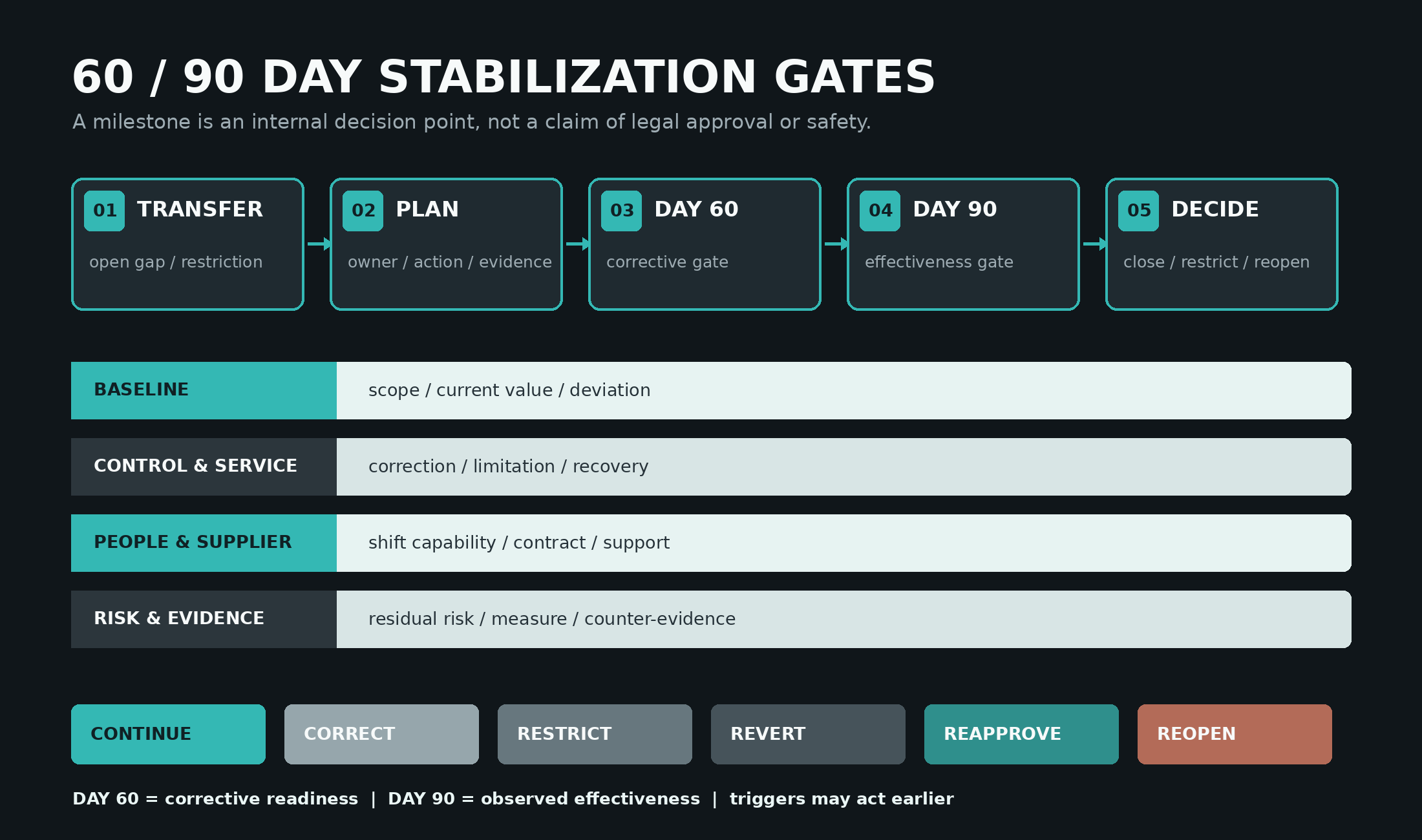The image size is (1422, 840).
Task: Select the RISK & EVIDENCE row label
Action: click(204, 619)
